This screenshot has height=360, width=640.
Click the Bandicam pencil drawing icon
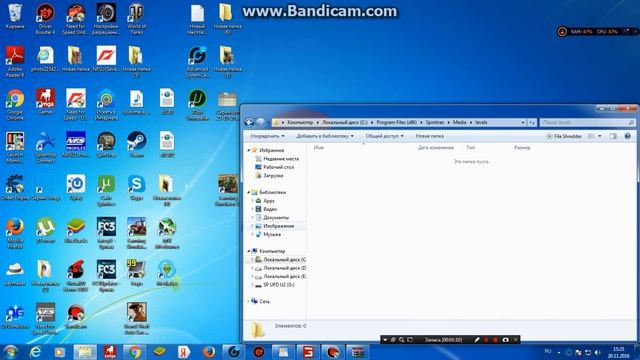point(477,340)
